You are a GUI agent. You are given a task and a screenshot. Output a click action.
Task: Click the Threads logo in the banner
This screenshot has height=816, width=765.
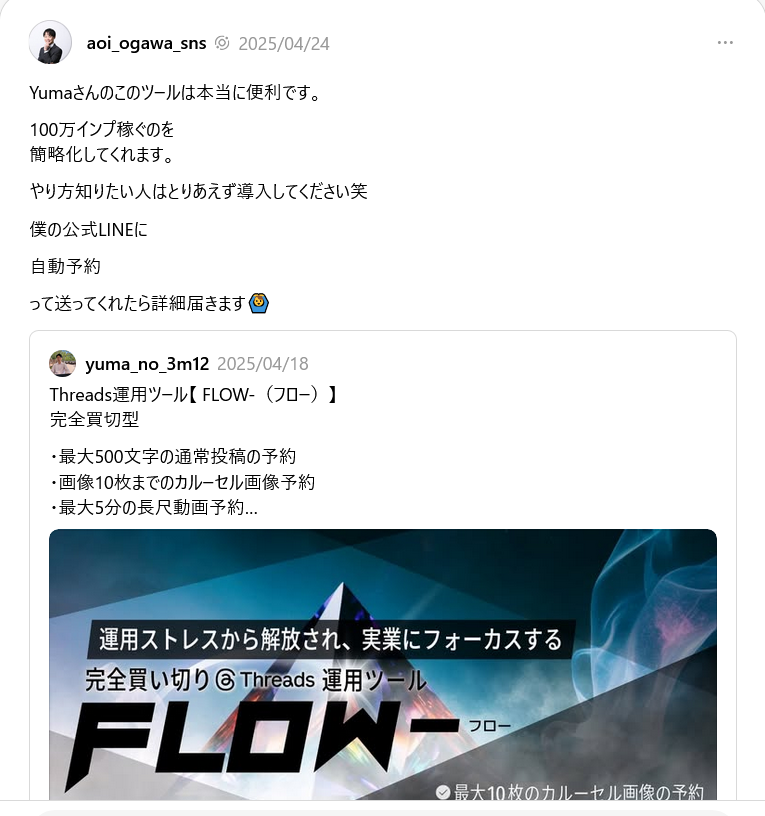225,680
